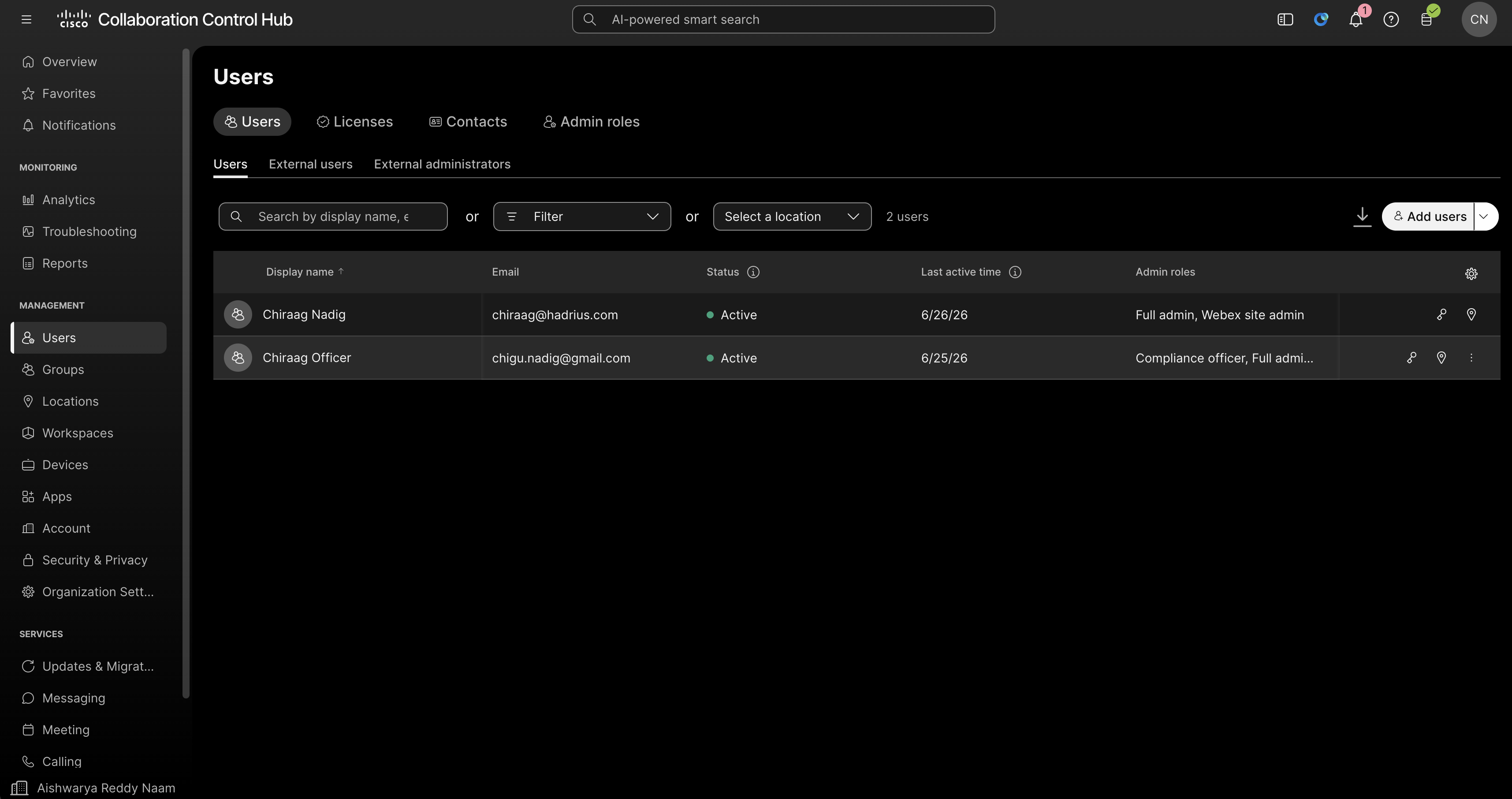Expand Add users dropdown arrow

1486,217
